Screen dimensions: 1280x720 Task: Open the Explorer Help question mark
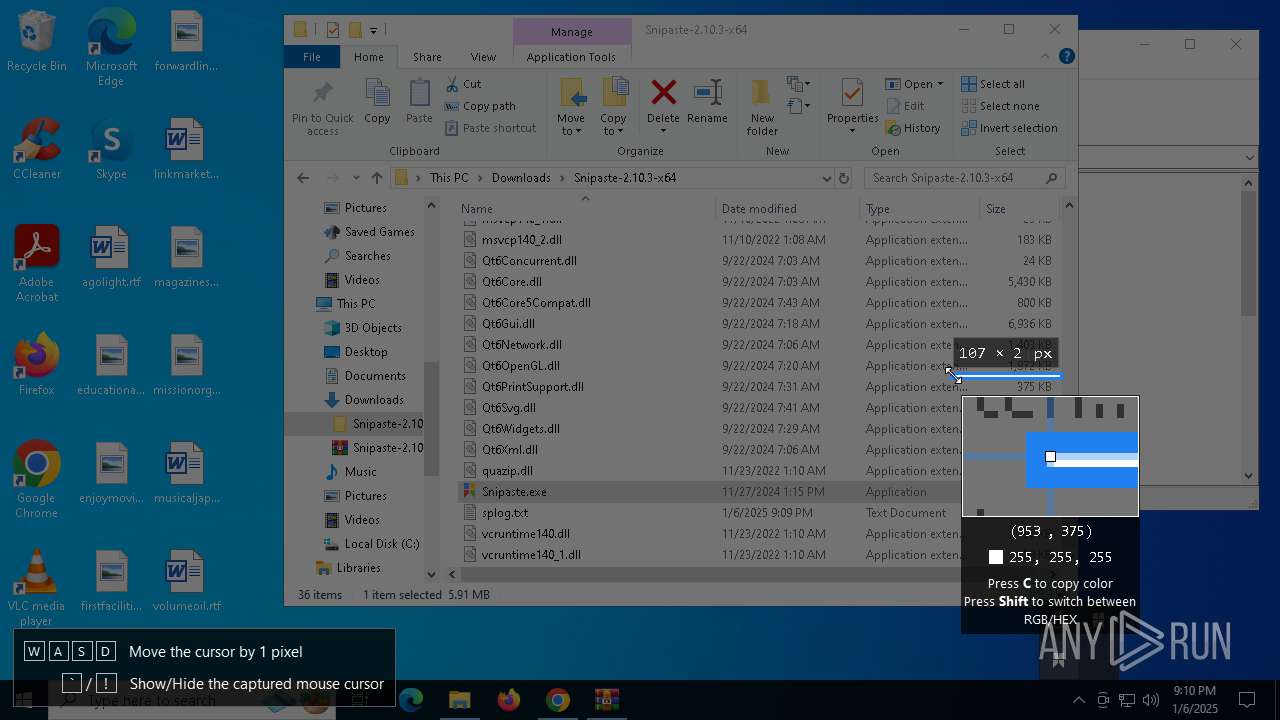[x=1067, y=57]
